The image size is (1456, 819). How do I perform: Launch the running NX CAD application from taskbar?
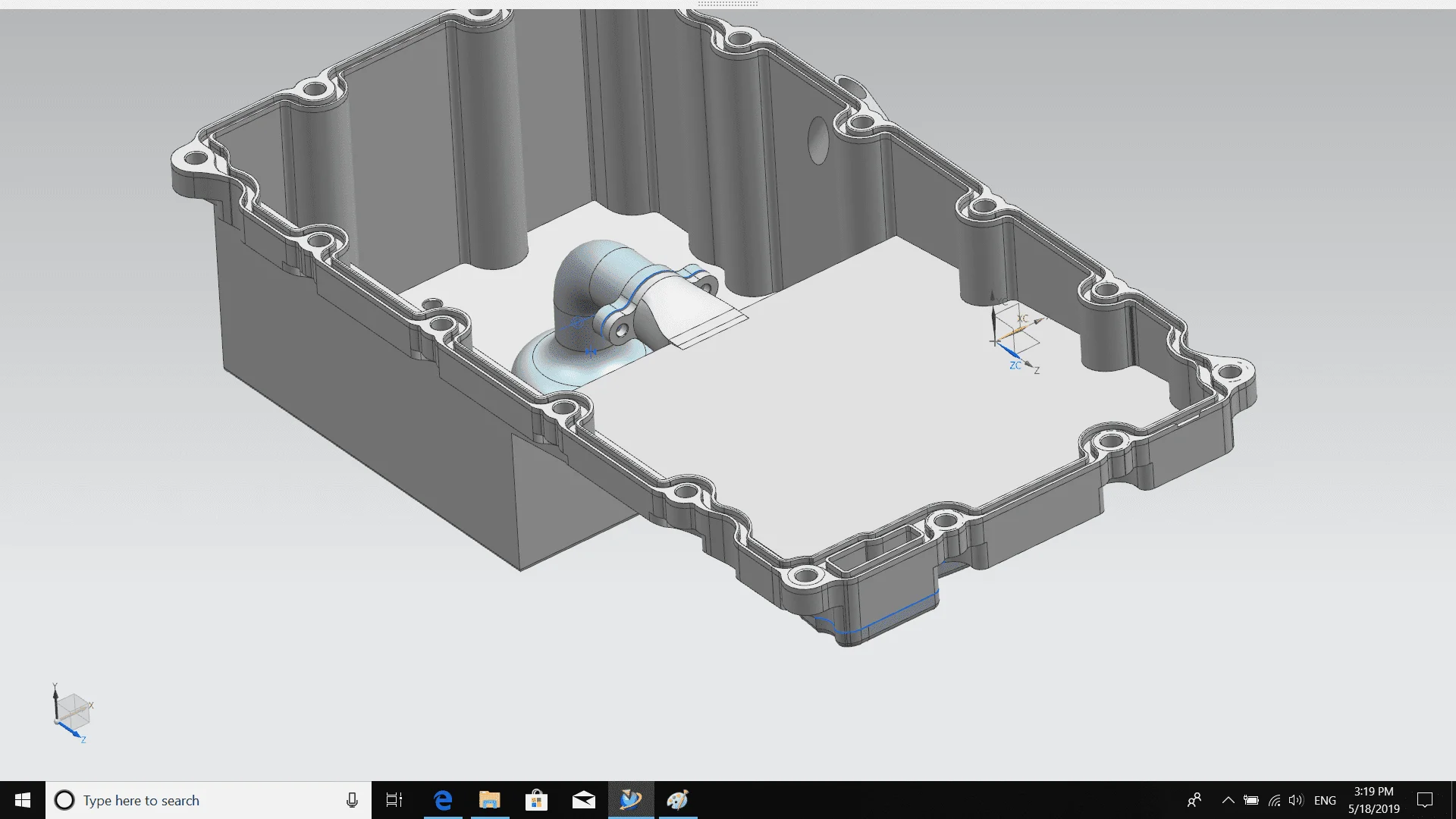click(632, 800)
